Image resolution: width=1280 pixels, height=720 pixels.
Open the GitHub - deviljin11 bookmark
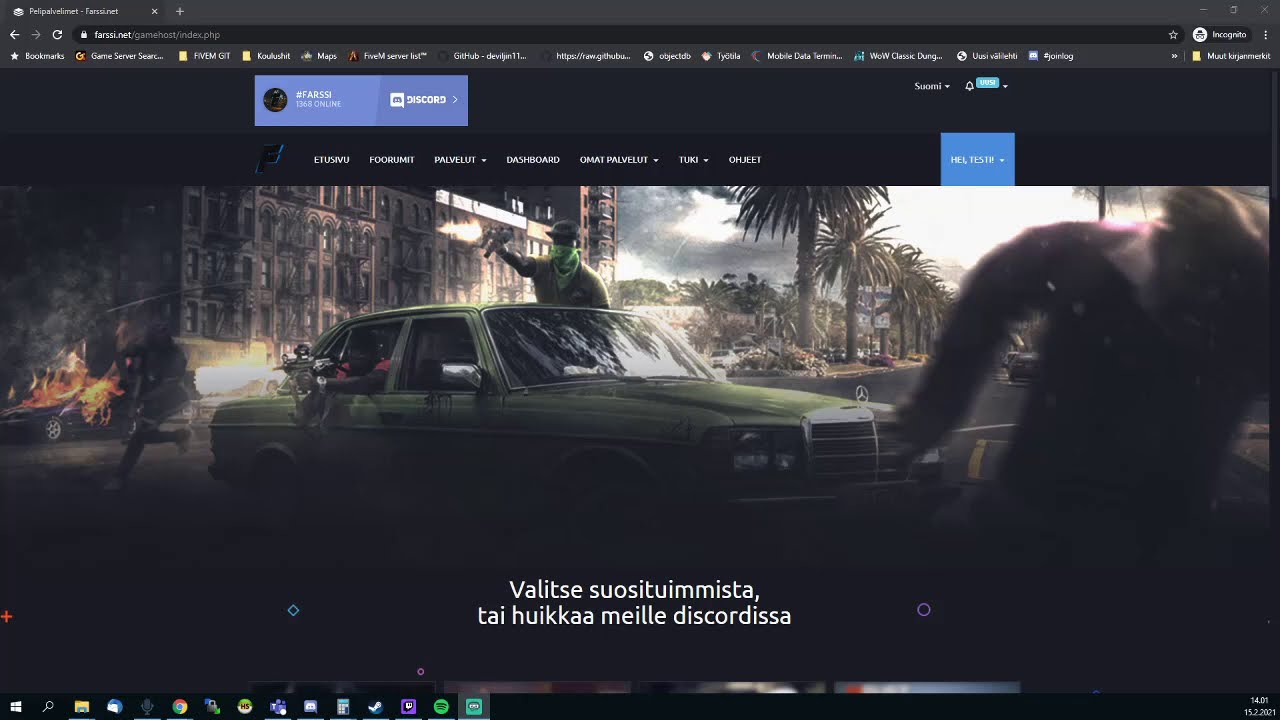pos(483,56)
